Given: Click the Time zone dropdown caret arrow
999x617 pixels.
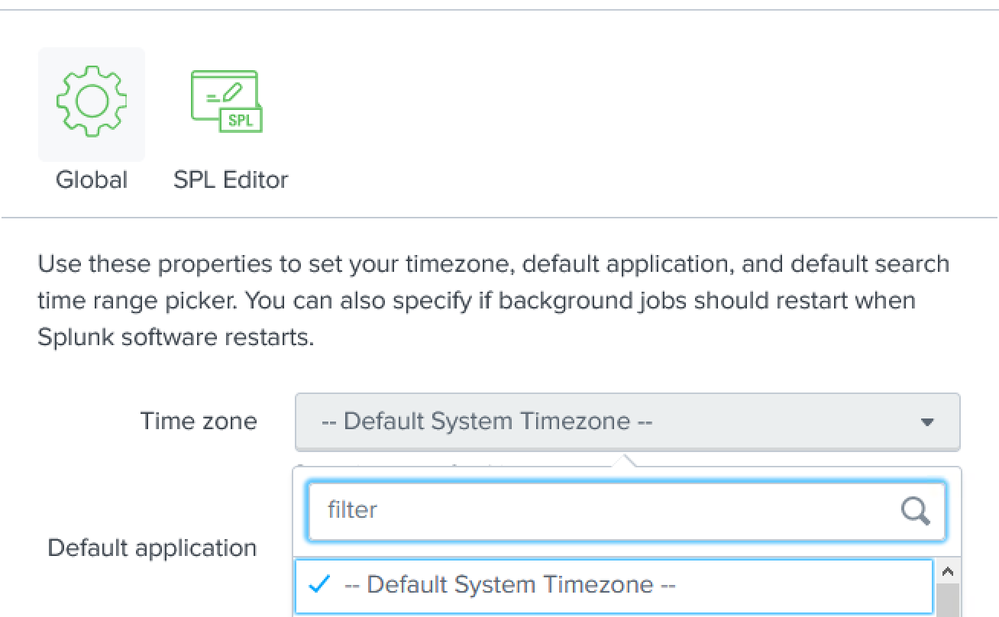Looking at the screenshot, I should point(927,422).
